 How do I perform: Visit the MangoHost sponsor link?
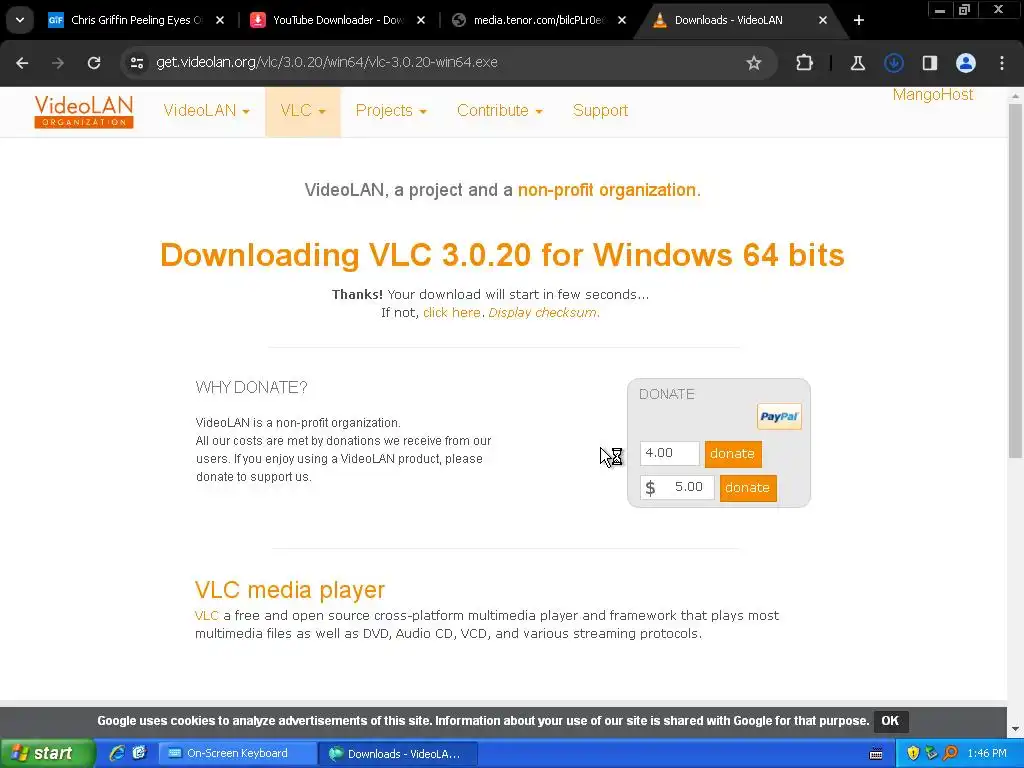click(x=933, y=95)
